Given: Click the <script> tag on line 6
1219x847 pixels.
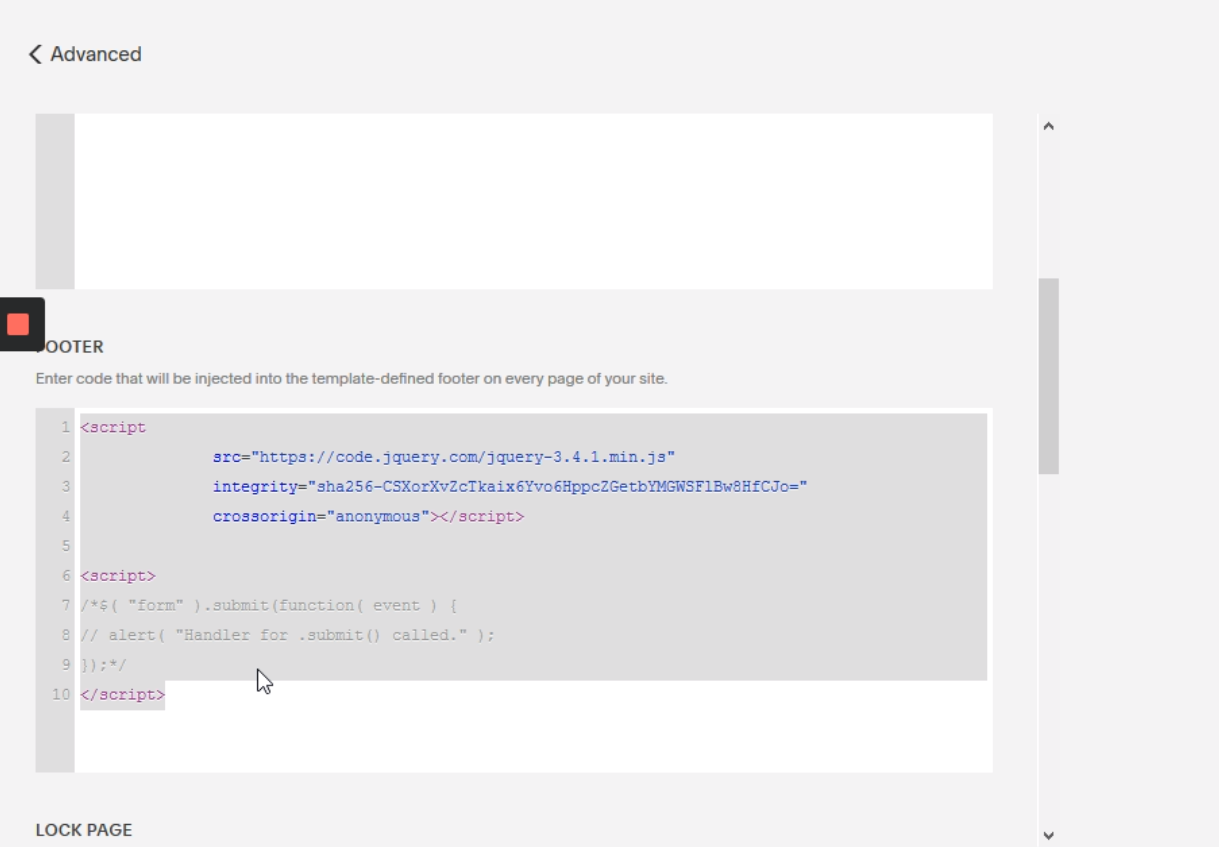Looking at the screenshot, I should 118,576.
